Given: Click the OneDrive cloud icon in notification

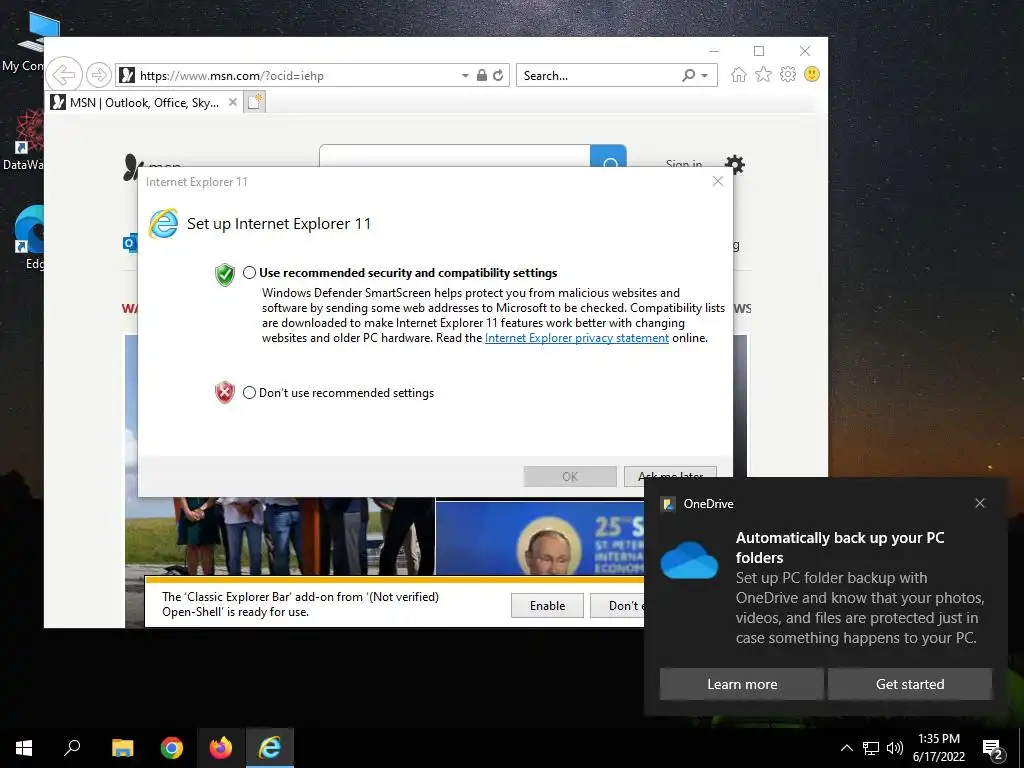Looking at the screenshot, I should click(x=689, y=560).
